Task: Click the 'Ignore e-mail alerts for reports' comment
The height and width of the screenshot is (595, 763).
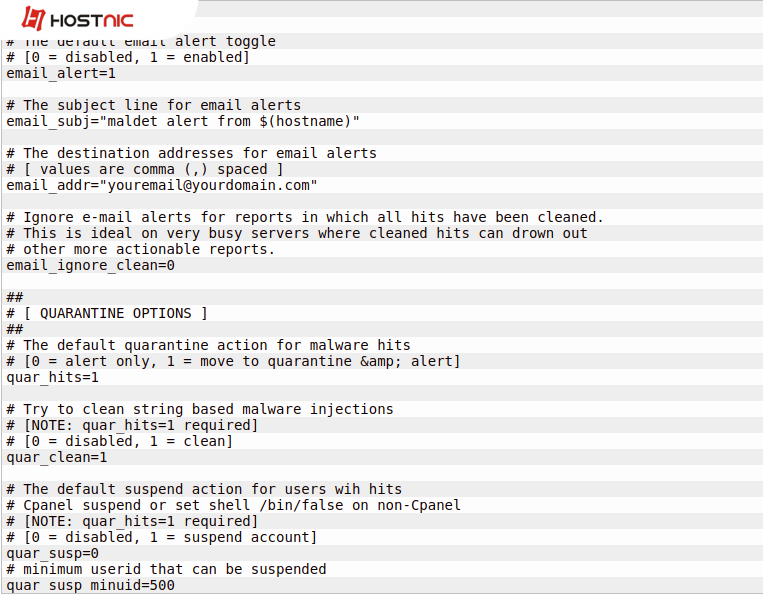Action: coord(305,217)
